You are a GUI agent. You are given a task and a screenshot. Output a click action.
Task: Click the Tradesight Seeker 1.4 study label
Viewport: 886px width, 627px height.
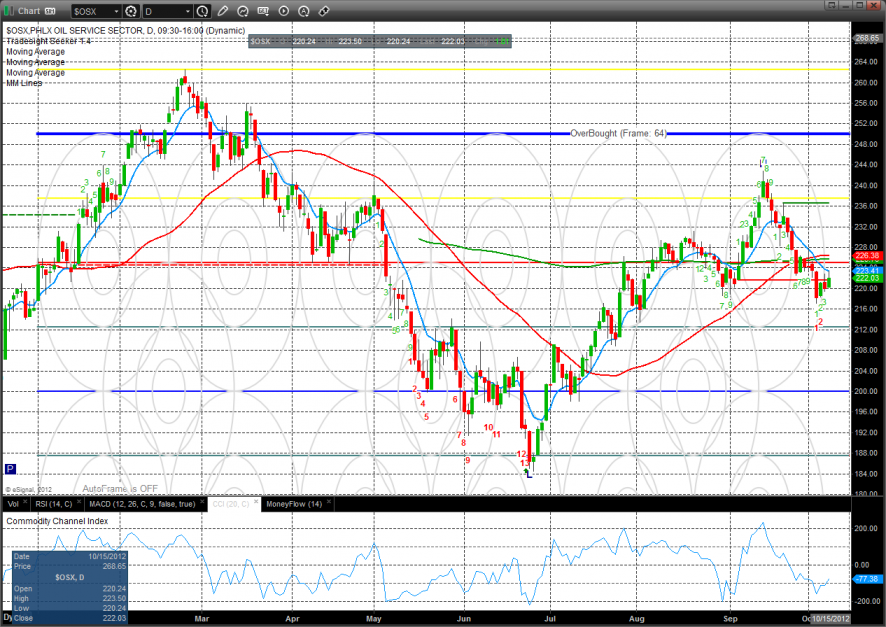pyautogui.click(x=49, y=41)
